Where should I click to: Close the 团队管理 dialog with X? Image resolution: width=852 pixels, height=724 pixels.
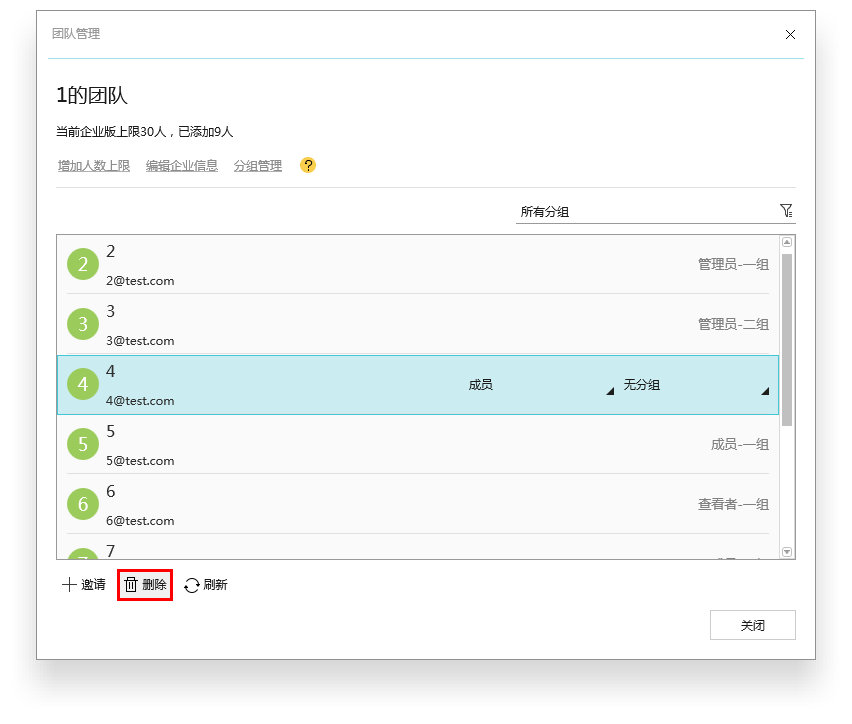[790, 35]
